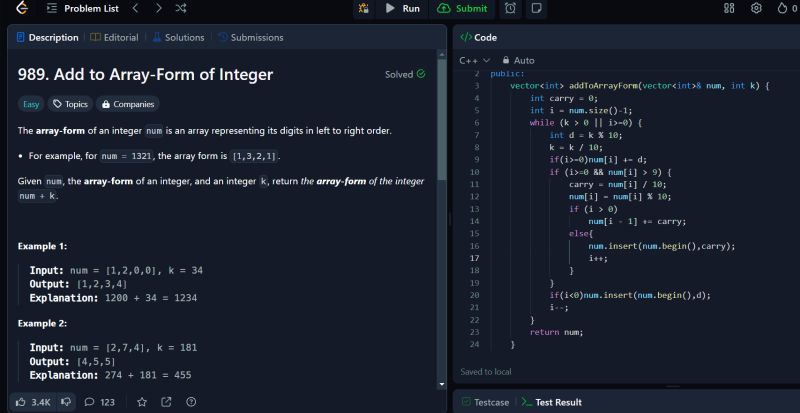Screen dimensions: 800x413
Task: Open the Test Result tab
Action: (x=552, y=402)
